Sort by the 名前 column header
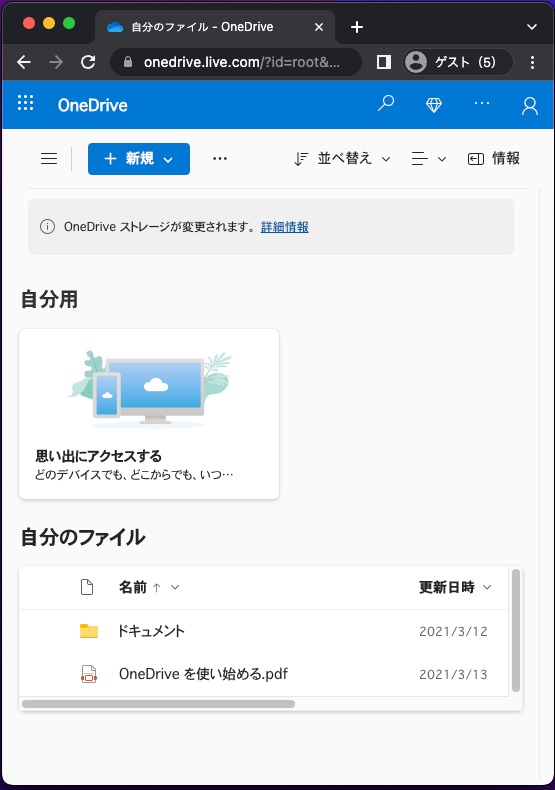555x790 pixels. pos(133,587)
